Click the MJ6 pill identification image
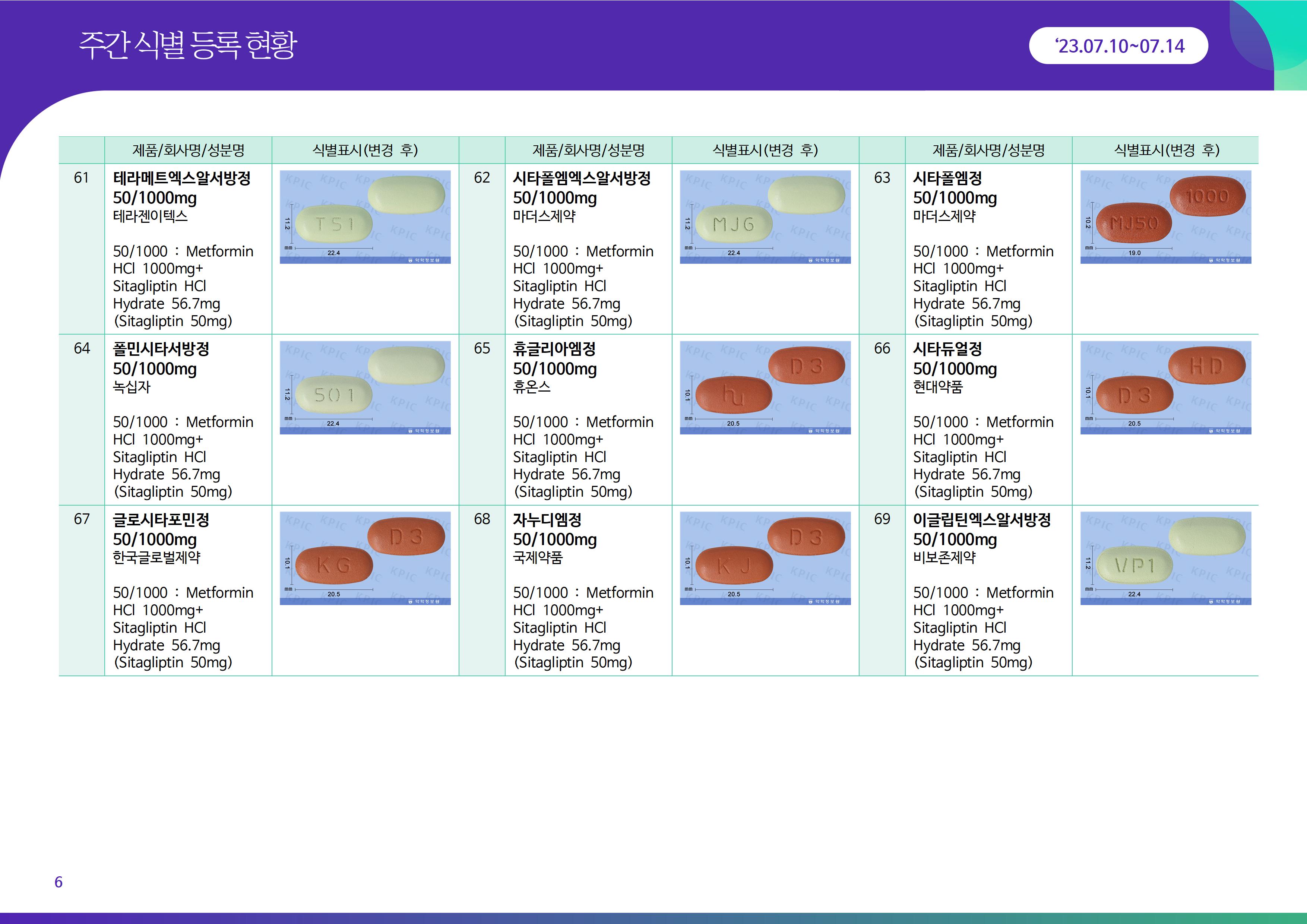This screenshot has height=924, width=1307. [x=765, y=217]
